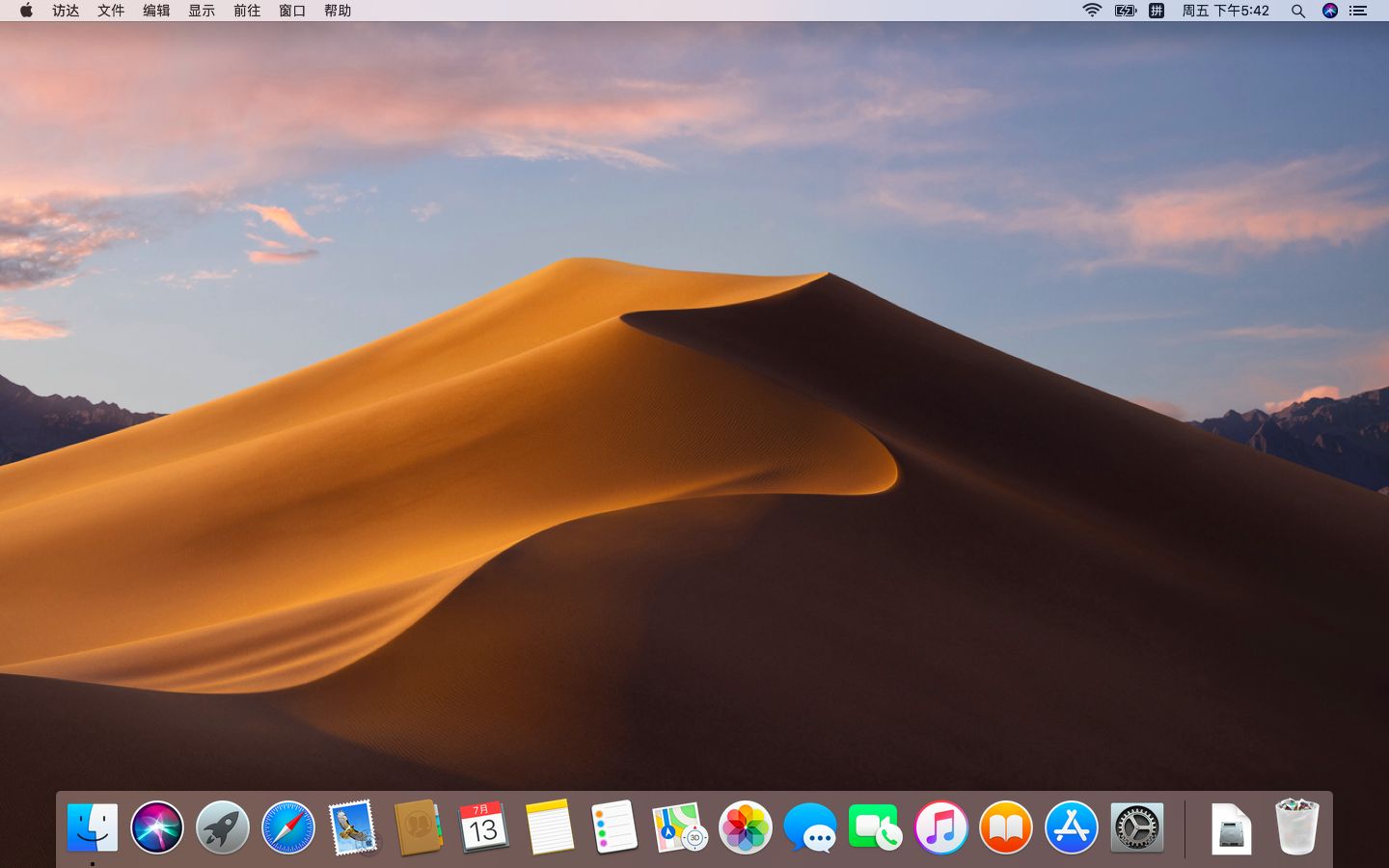Click the battery status icon
The height and width of the screenshot is (868, 1389).
(1126, 11)
